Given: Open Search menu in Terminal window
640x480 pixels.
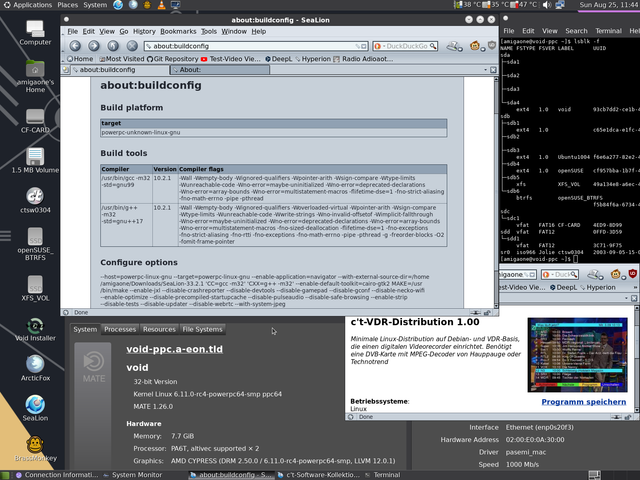Looking at the screenshot, I should tap(576, 31).
